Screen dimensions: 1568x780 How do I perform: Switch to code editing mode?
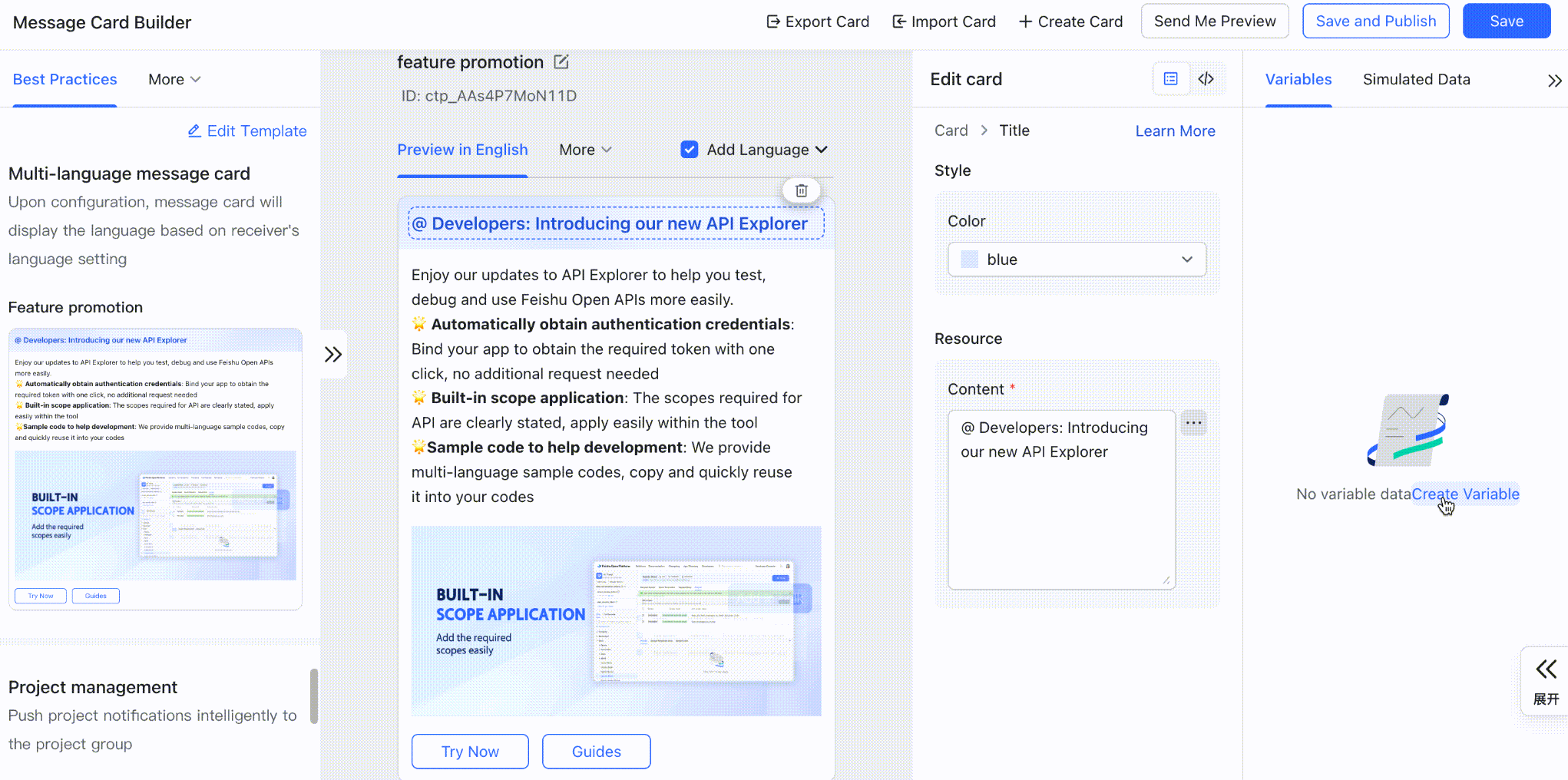click(x=1206, y=79)
